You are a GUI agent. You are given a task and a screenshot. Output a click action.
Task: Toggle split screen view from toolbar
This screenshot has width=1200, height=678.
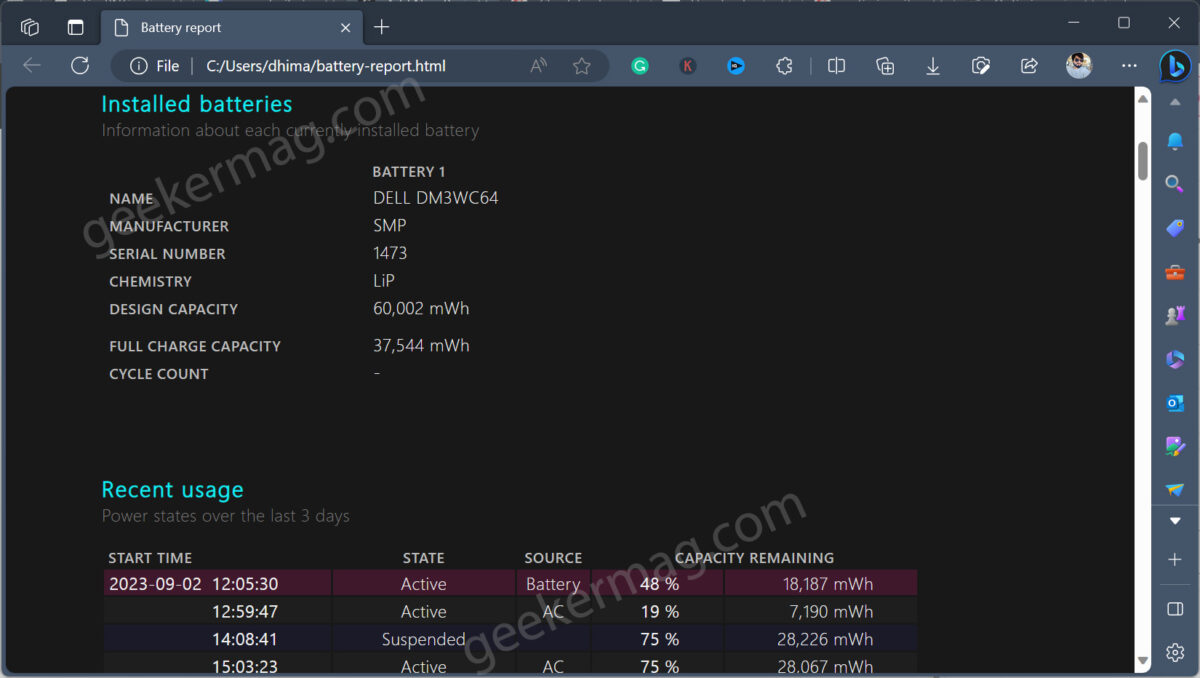[836, 65]
